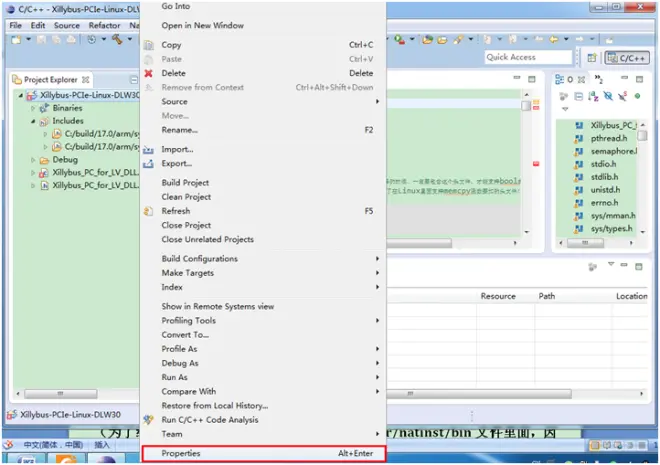Click the Hide Static Members icon in Outline
The width and height of the screenshot is (660, 465).
pos(622,96)
